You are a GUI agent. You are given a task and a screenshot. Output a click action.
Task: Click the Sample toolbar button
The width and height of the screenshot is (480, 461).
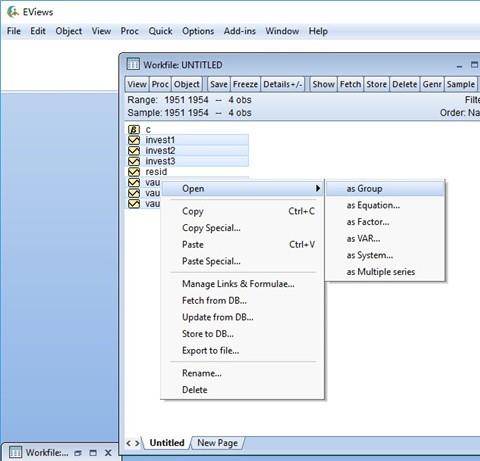tap(461, 84)
